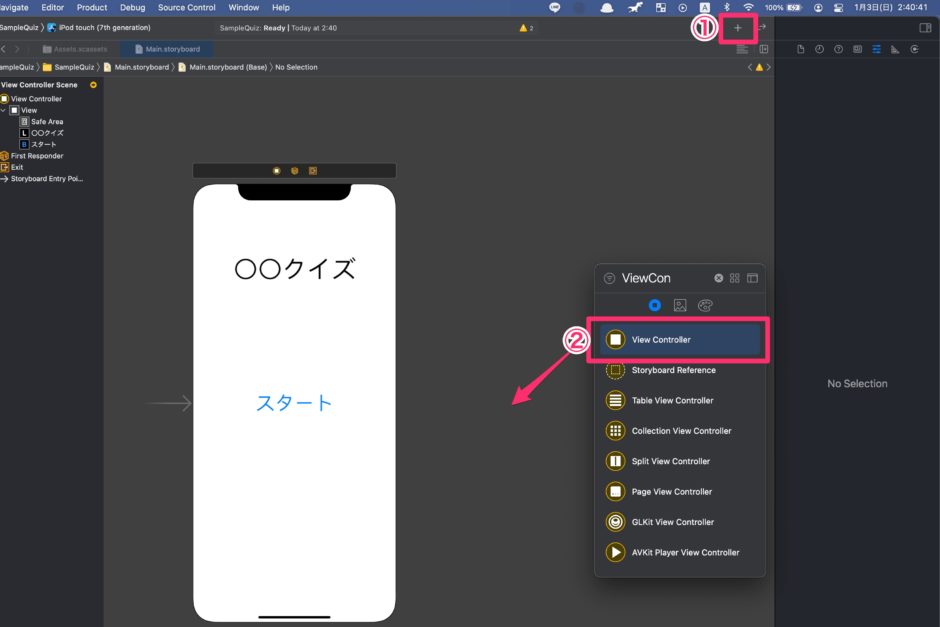Open the Quick Help inspector
The image size is (940, 627).
coord(838,48)
